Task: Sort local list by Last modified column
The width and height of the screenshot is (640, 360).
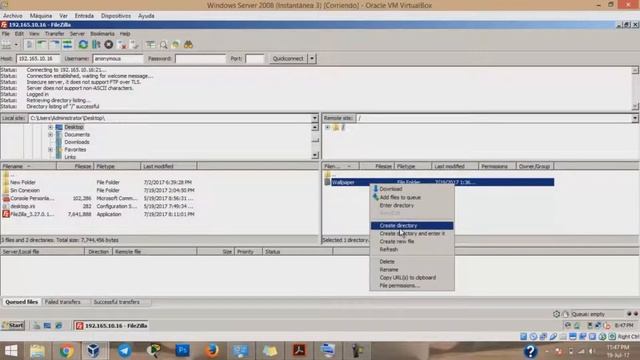Action: pos(169,167)
